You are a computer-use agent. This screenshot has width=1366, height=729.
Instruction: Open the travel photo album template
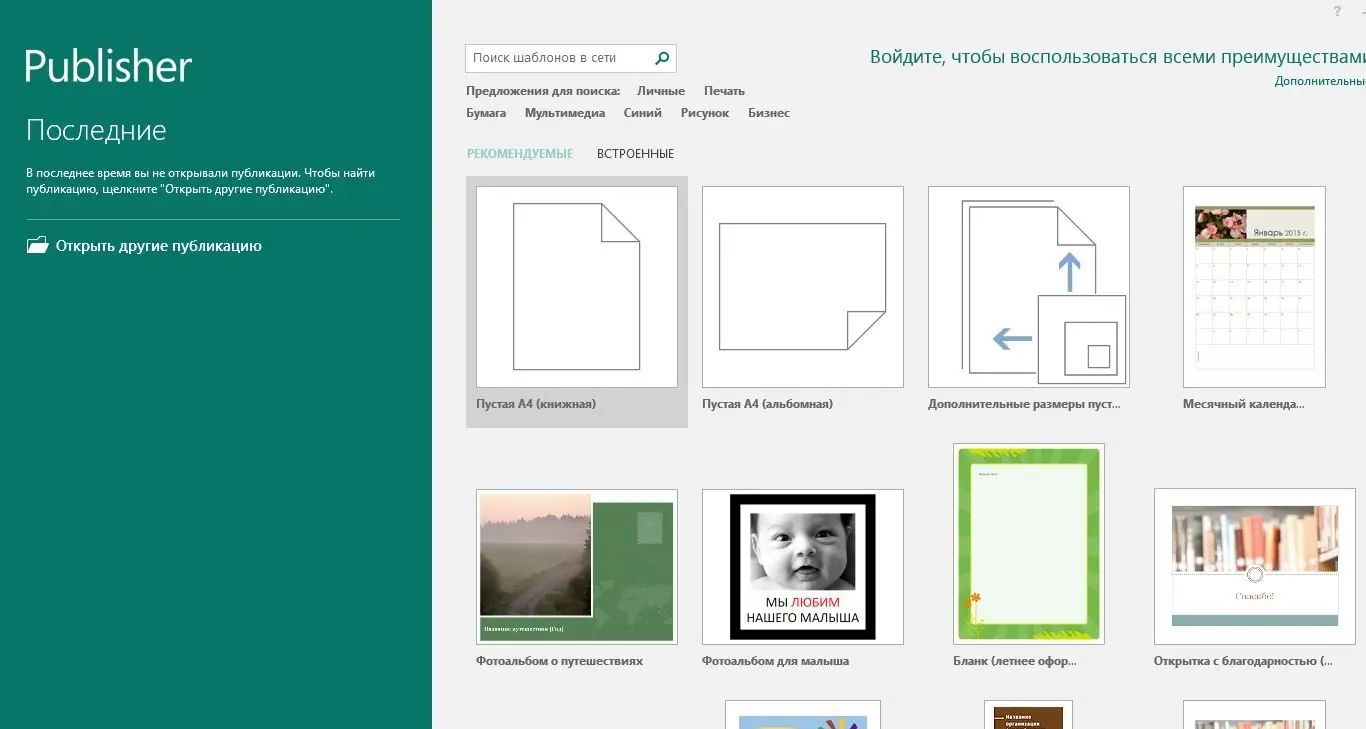point(576,567)
